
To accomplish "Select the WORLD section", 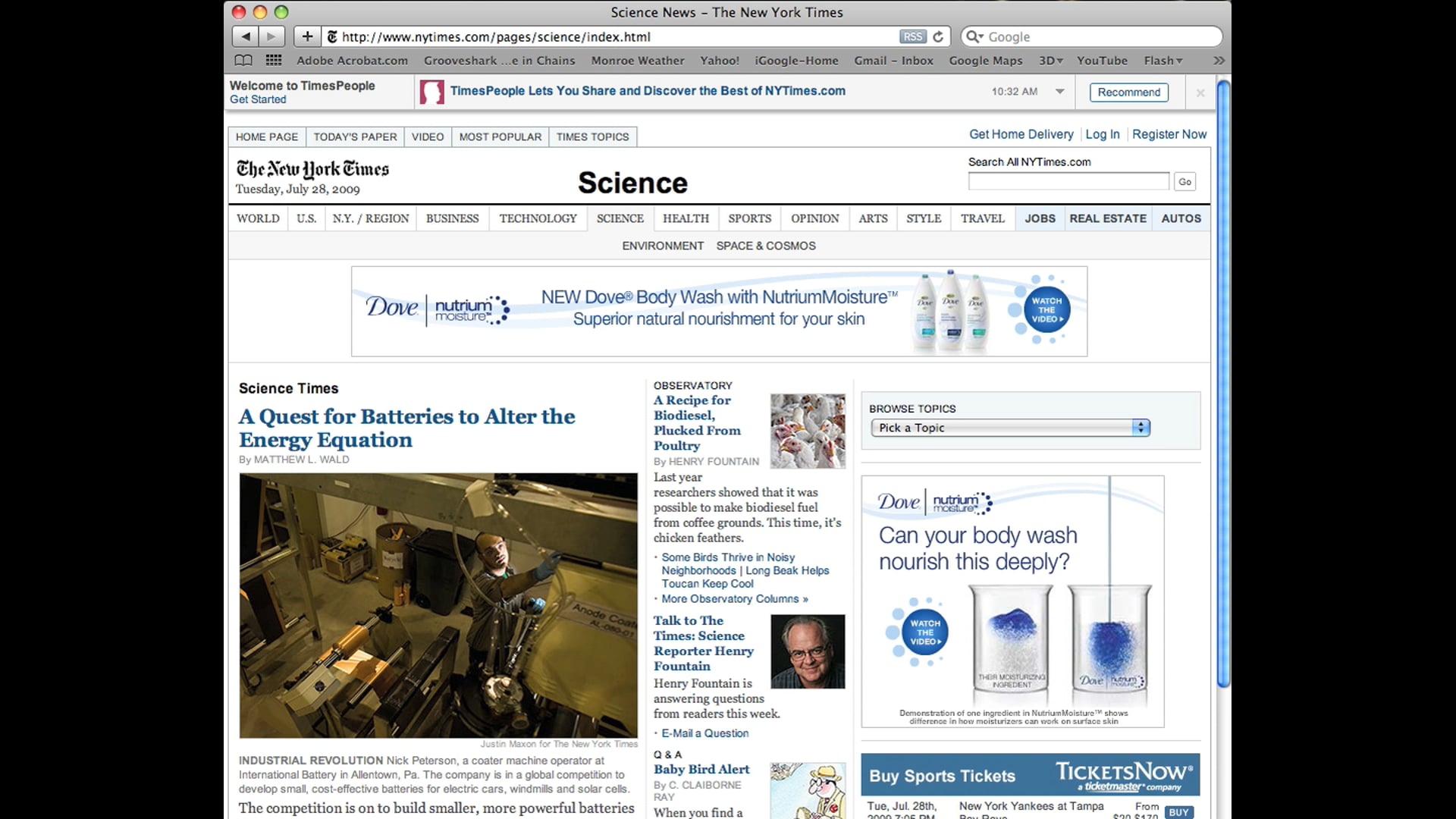I will coord(258,218).
